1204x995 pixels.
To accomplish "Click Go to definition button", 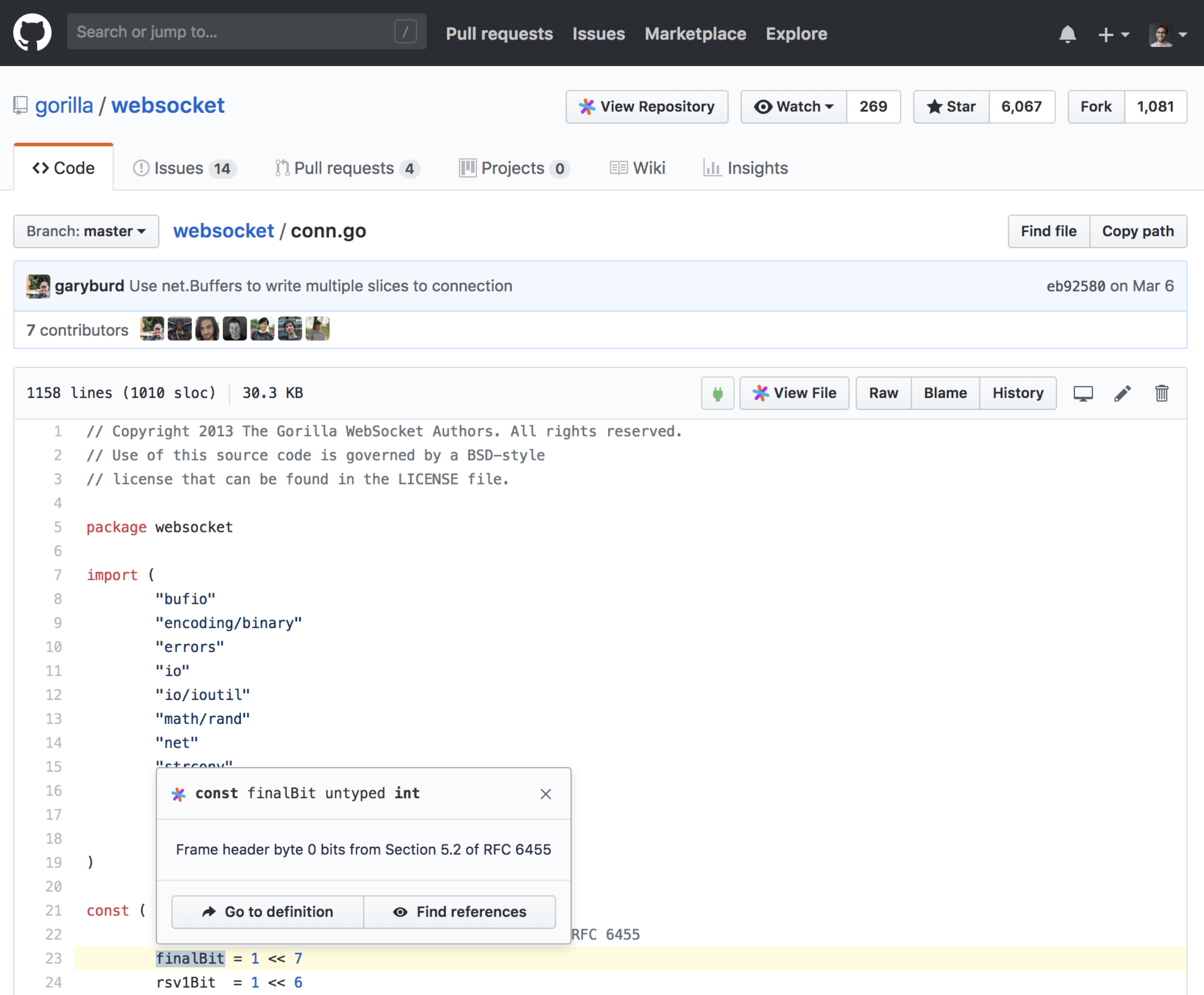I will click(268, 912).
